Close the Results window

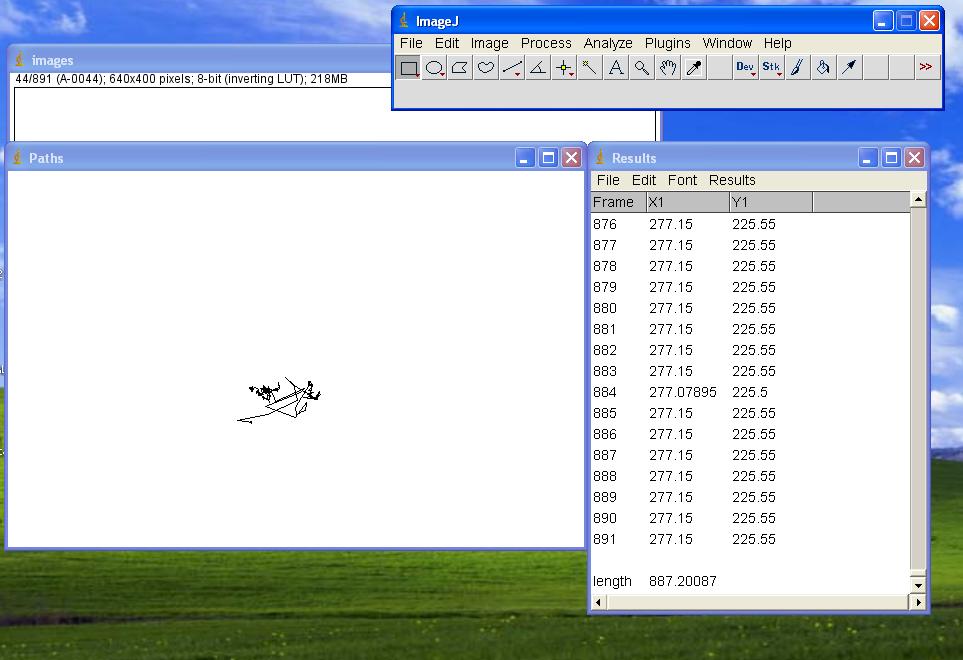click(914, 158)
